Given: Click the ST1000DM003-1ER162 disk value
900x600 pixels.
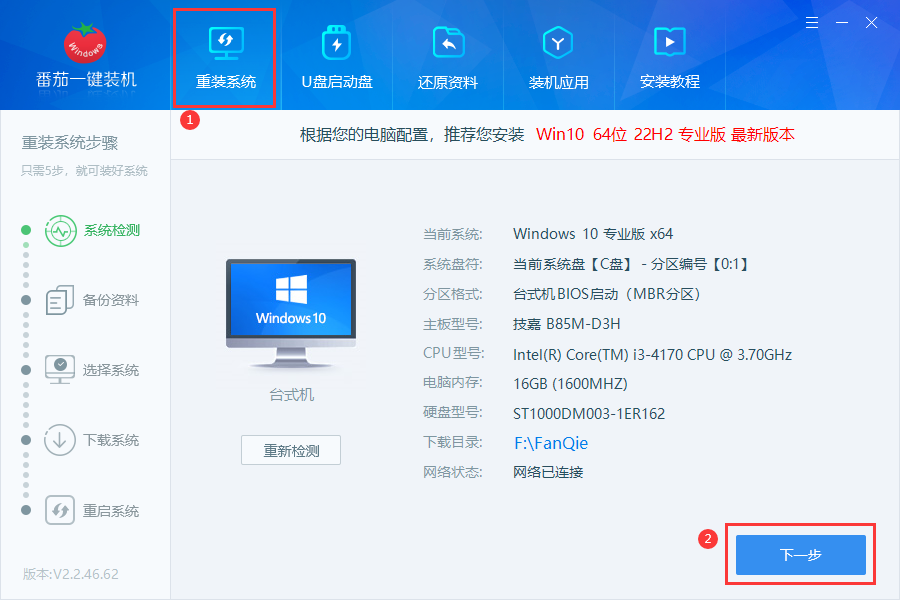Looking at the screenshot, I should pos(589,414).
